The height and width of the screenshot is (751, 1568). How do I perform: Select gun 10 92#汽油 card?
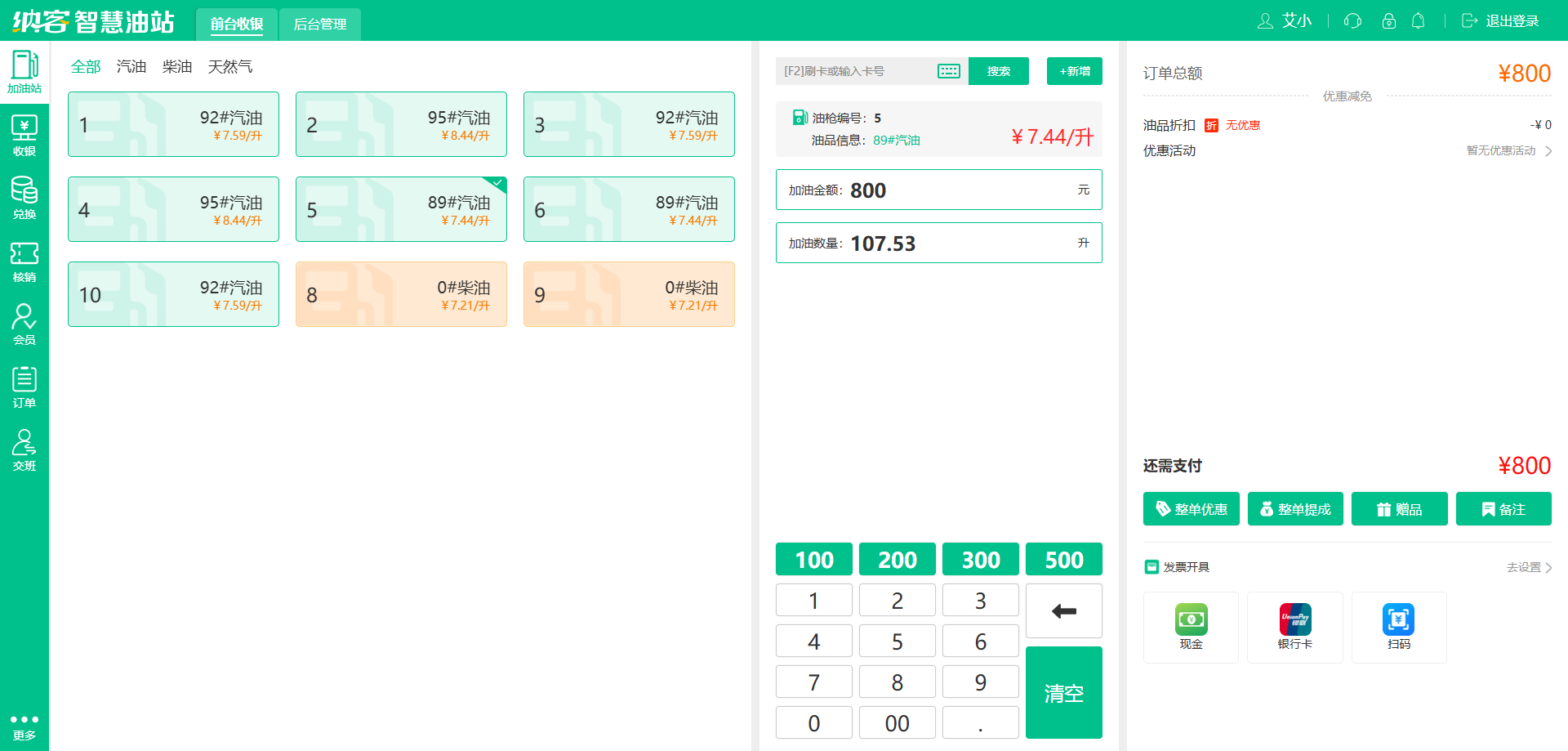point(173,294)
